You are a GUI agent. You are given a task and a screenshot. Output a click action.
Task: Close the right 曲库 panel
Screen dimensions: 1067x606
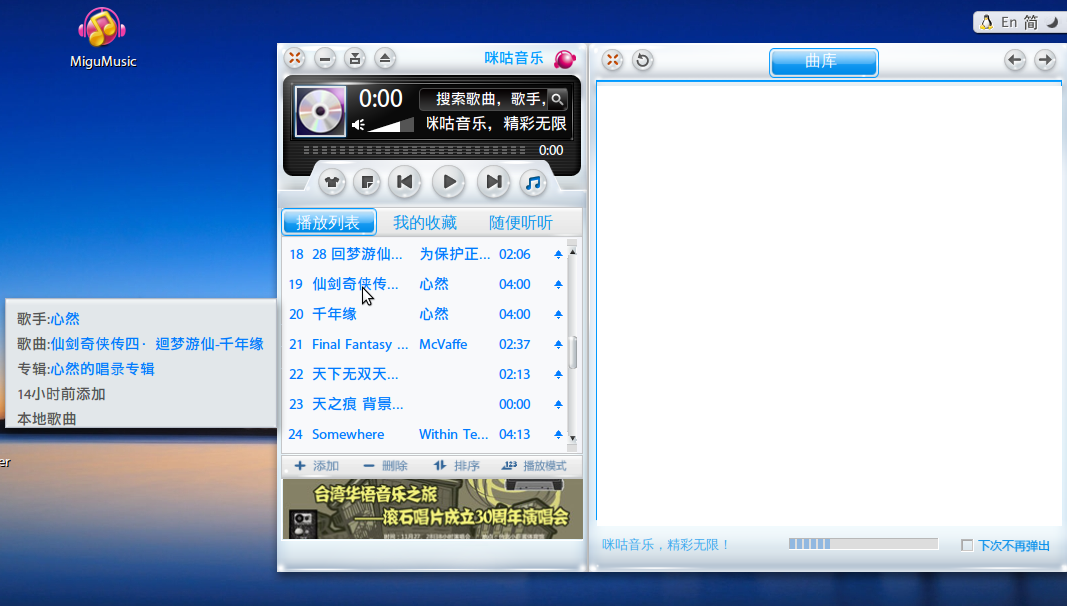pyautogui.click(x=612, y=60)
